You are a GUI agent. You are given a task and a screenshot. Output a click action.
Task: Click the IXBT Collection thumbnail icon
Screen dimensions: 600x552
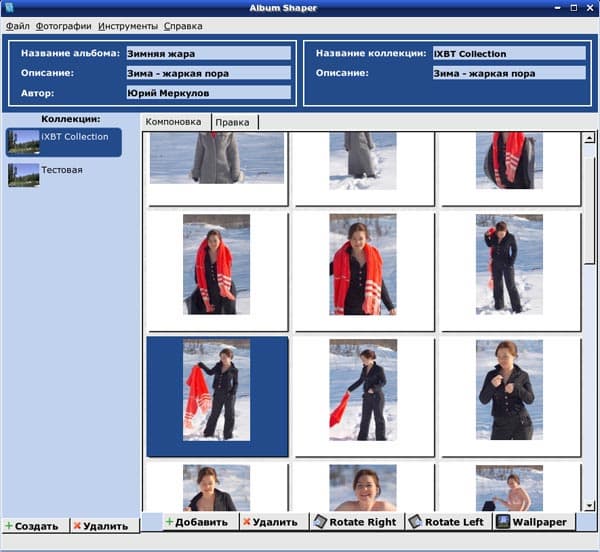point(23,142)
